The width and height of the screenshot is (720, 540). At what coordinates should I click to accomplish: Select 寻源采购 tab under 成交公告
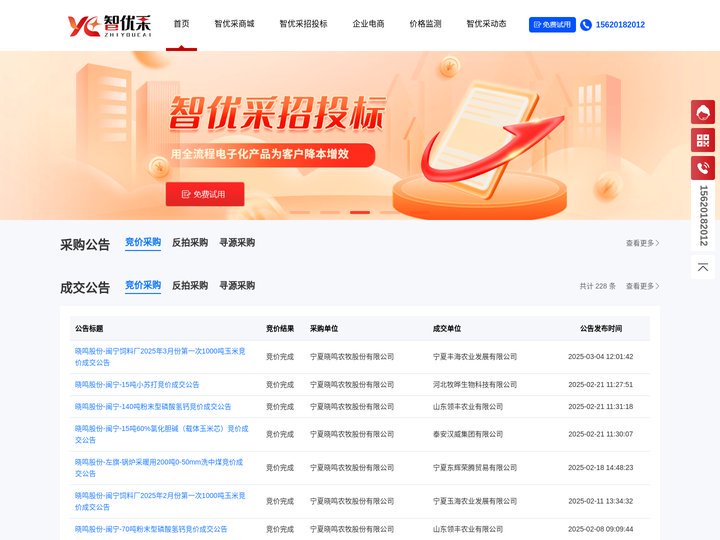click(x=237, y=286)
